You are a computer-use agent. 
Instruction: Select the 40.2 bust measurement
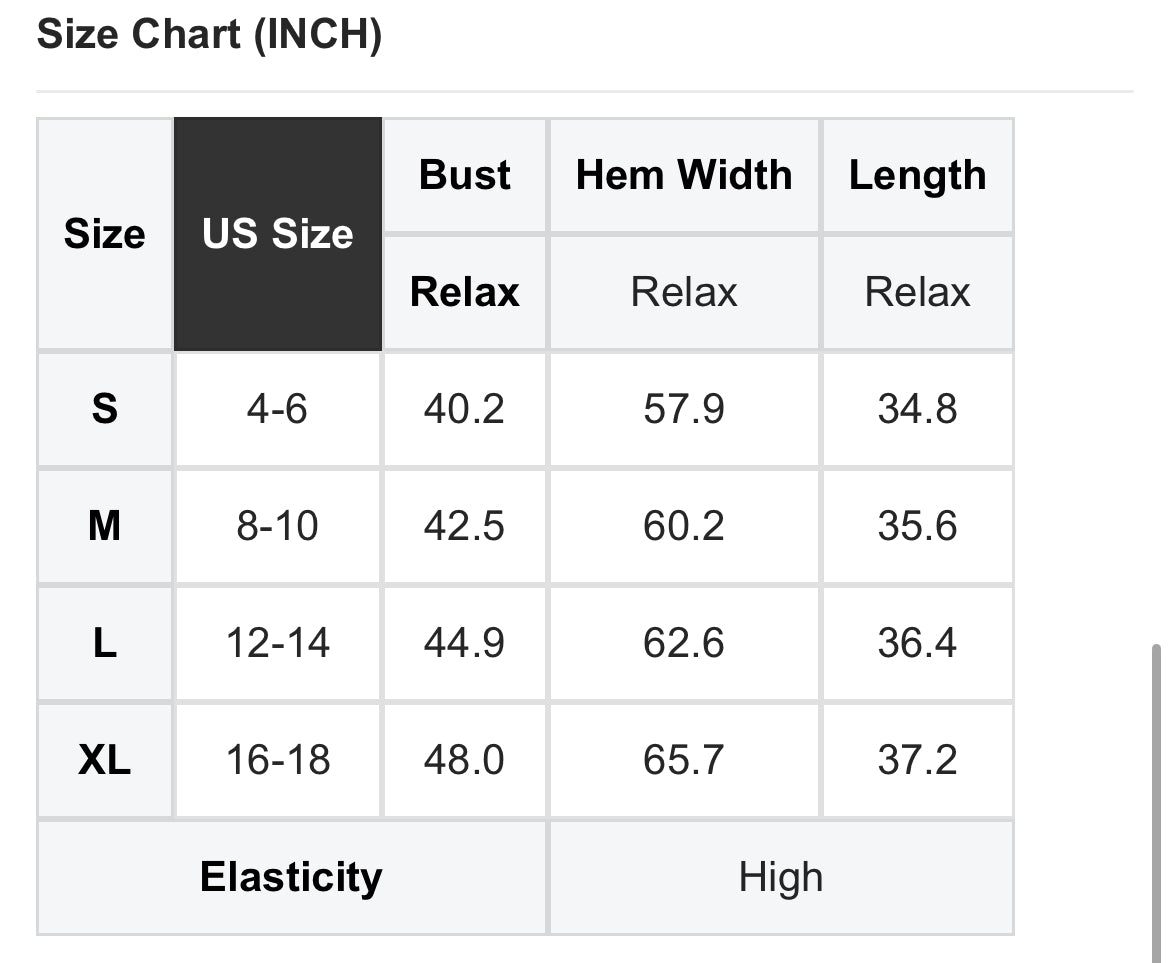point(464,409)
